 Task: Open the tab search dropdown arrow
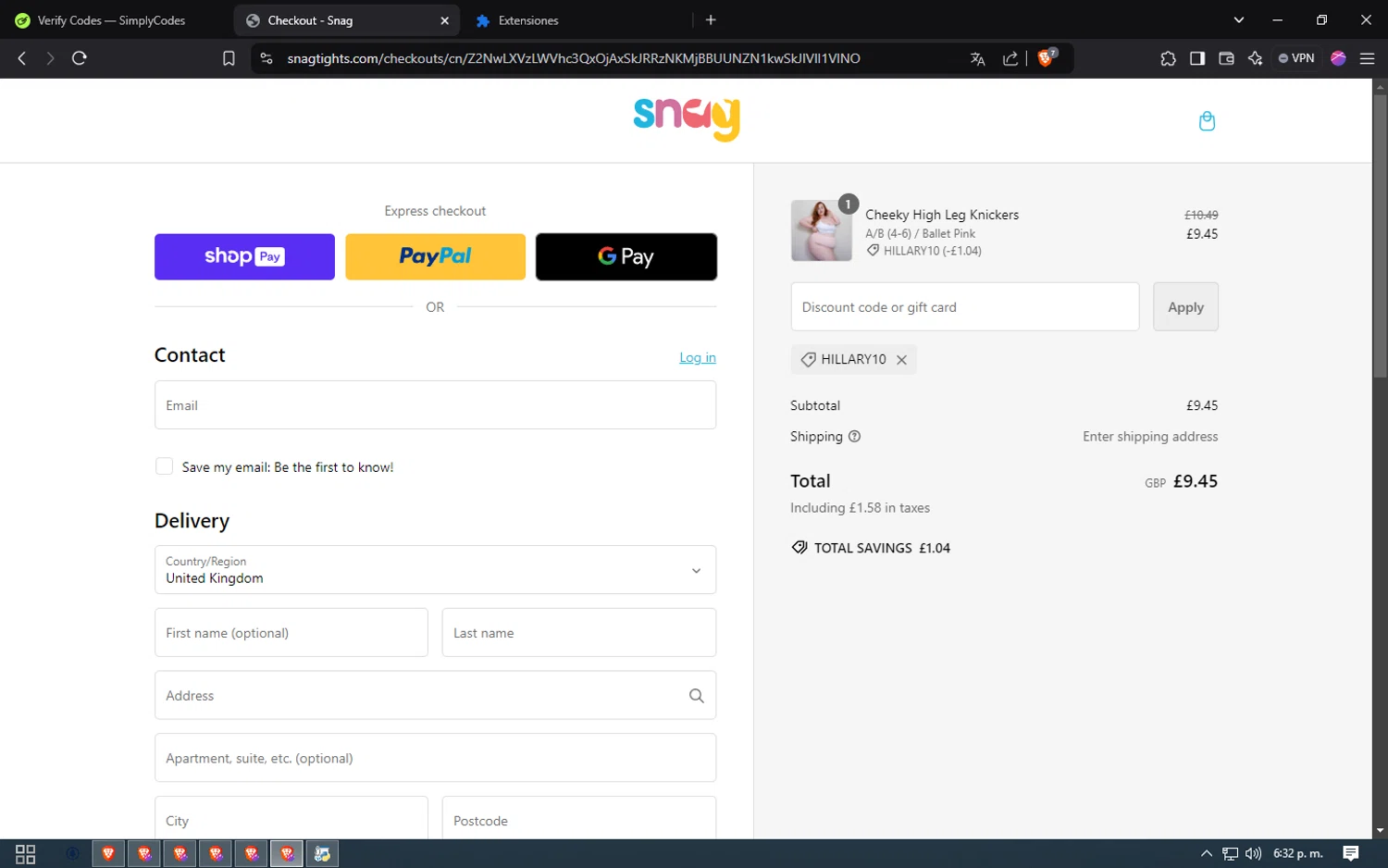(1239, 20)
